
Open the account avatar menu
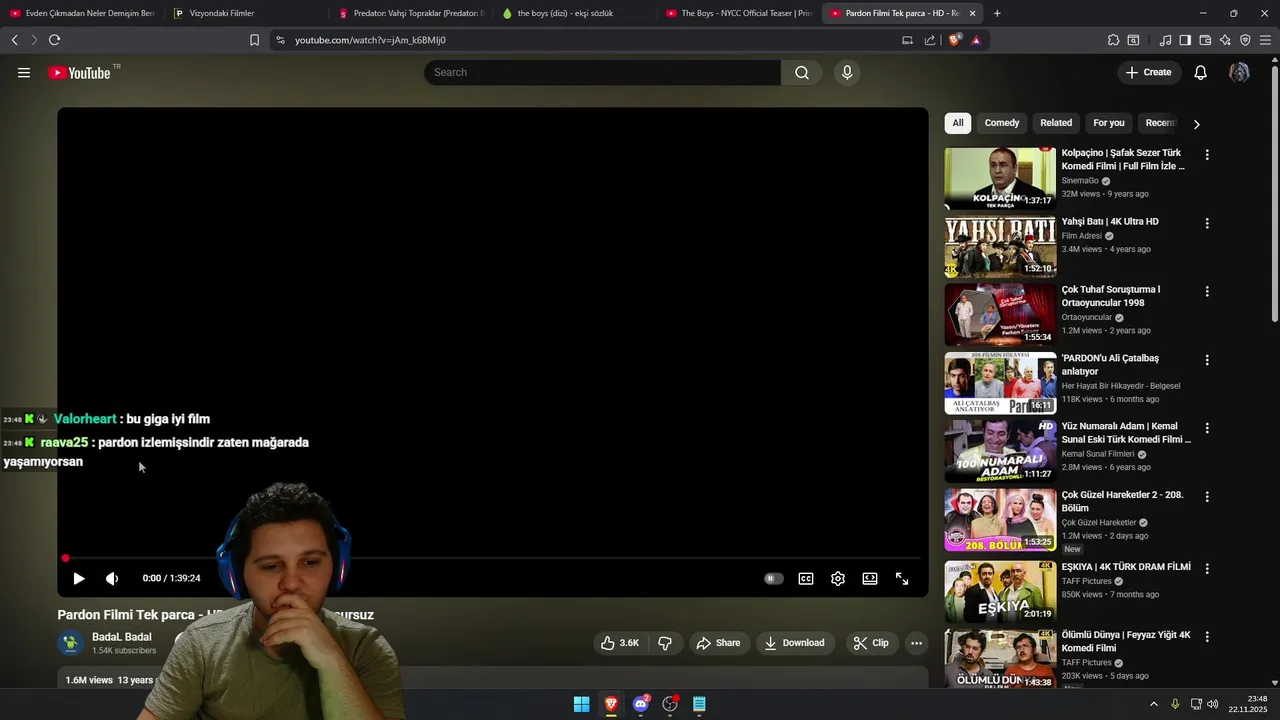click(1239, 73)
